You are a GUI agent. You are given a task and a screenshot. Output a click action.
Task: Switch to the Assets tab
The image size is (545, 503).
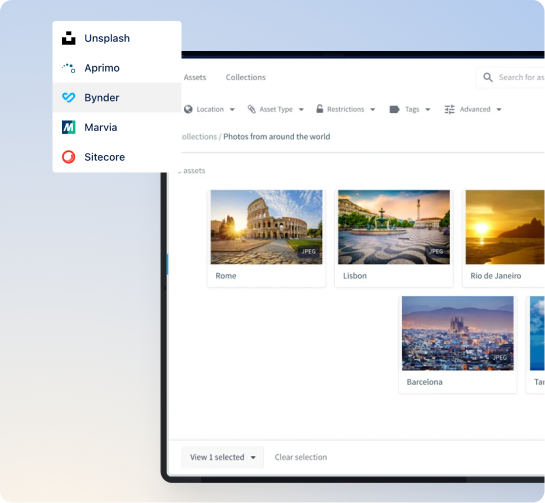(x=195, y=77)
